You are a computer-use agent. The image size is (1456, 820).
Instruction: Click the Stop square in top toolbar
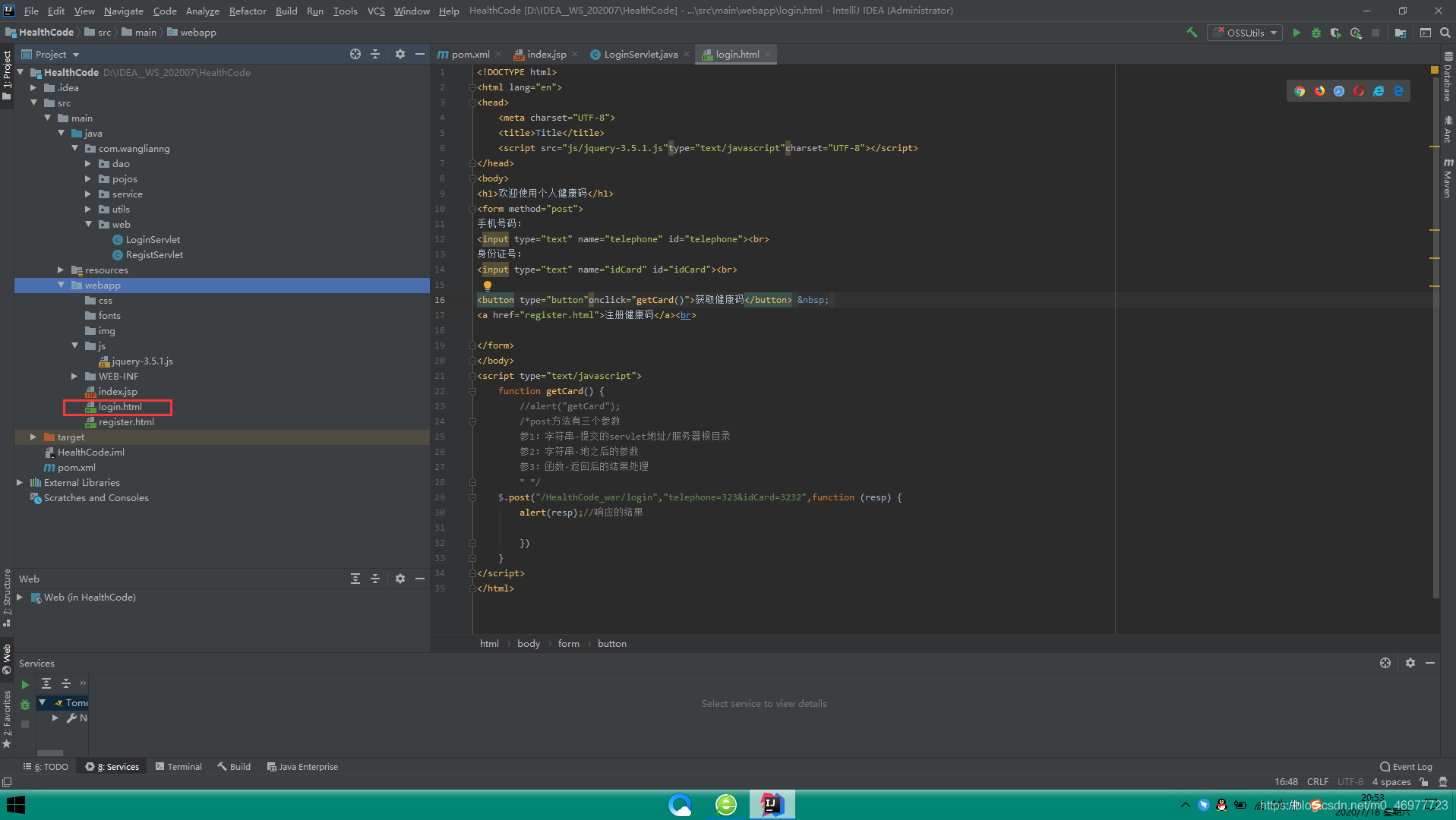point(1375,33)
